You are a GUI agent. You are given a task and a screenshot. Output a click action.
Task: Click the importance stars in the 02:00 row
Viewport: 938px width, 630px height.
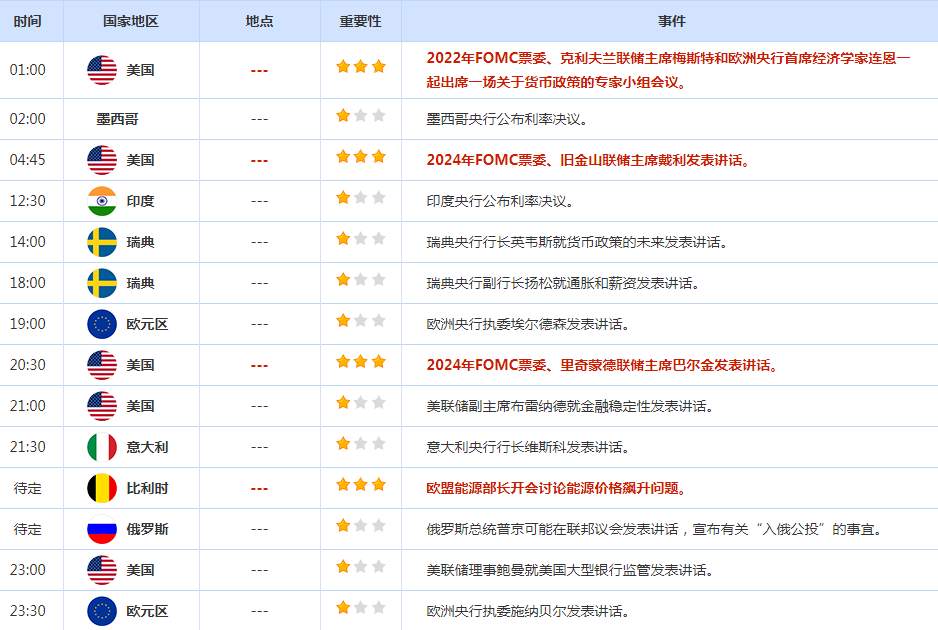[361, 115]
